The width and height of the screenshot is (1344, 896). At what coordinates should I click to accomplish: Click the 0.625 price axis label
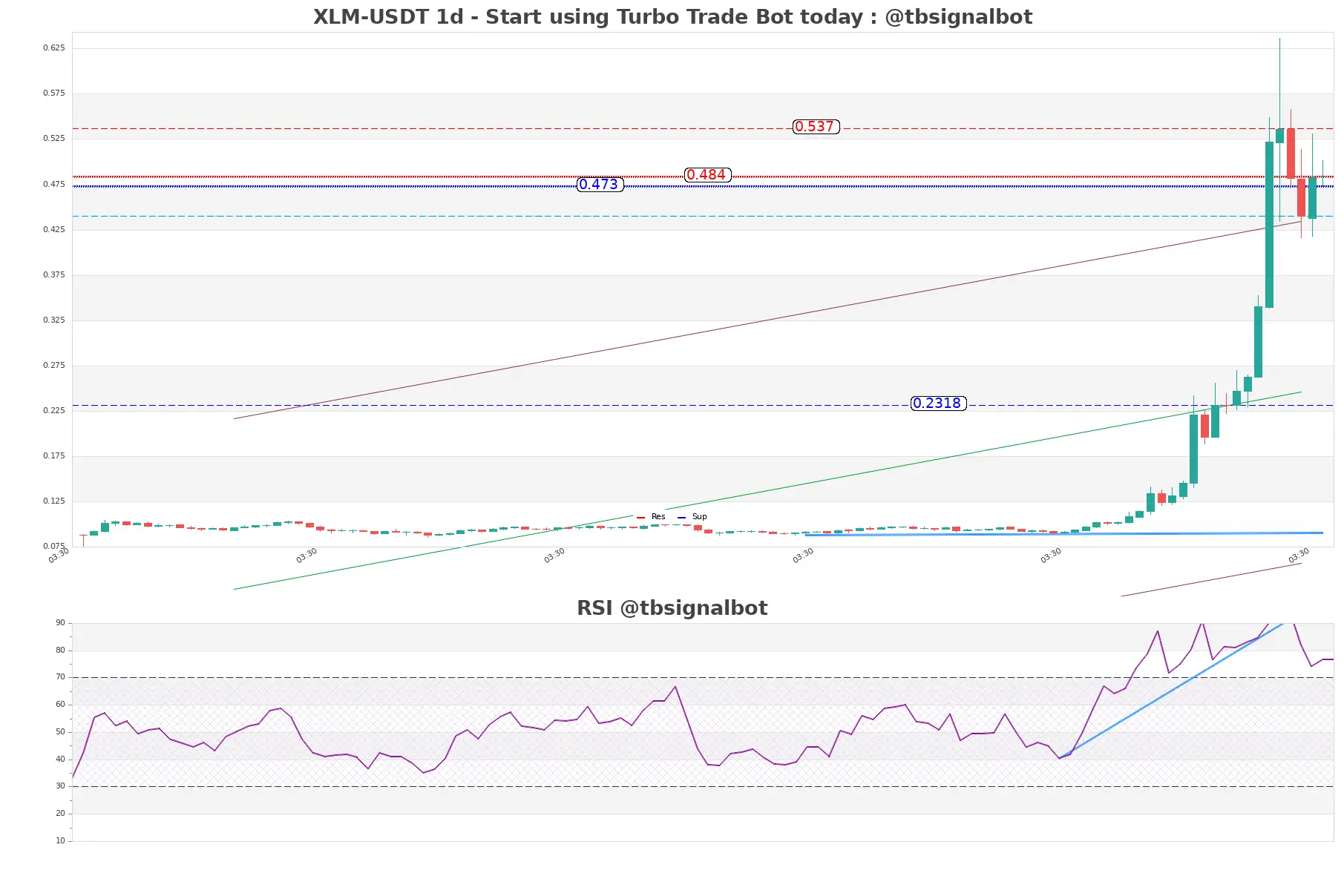(x=54, y=48)
